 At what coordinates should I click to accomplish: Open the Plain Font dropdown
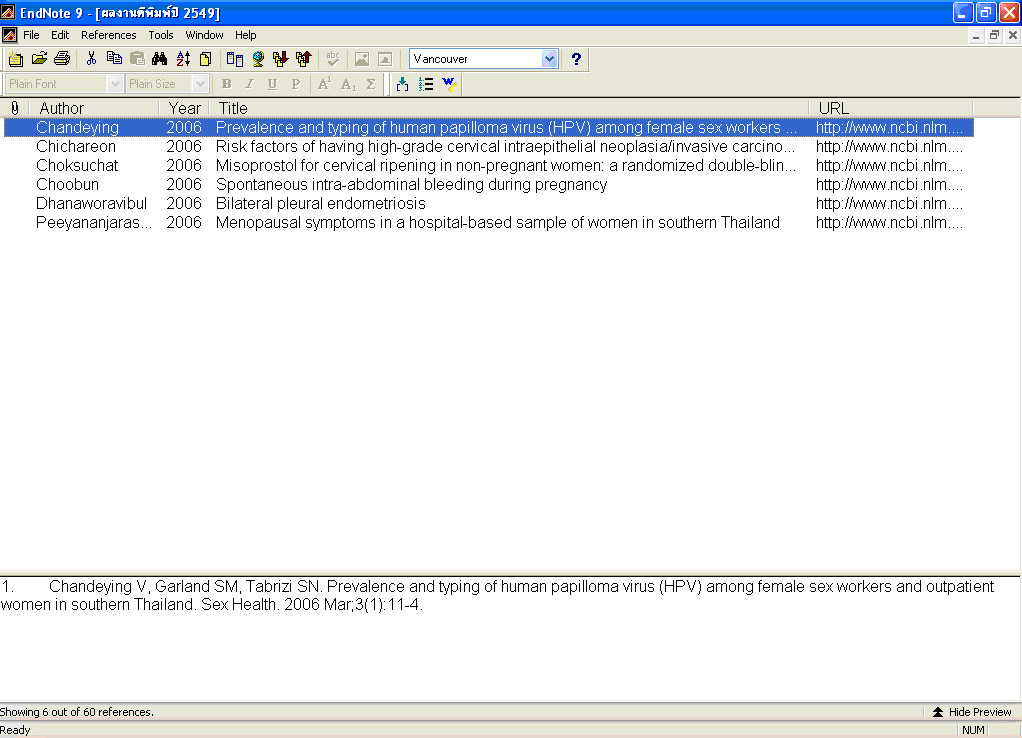click(x=115, y=83)
